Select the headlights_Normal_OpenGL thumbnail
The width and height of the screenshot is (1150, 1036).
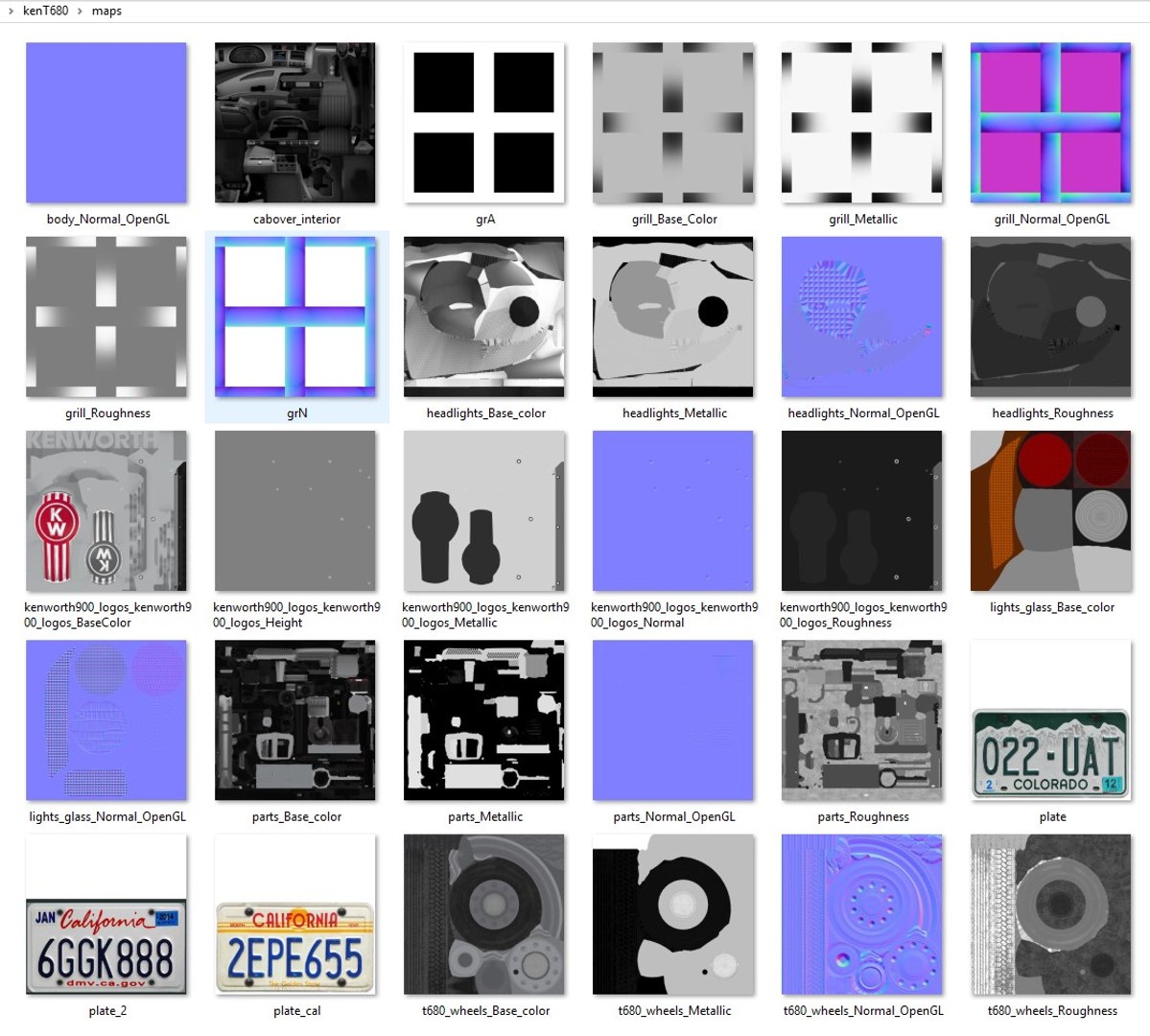click(861, 317)
